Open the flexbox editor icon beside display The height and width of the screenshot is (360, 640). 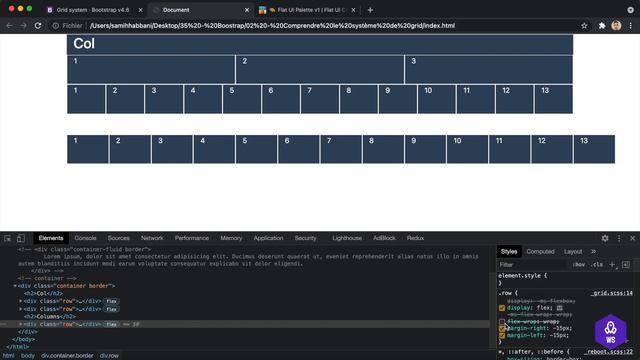560,308
